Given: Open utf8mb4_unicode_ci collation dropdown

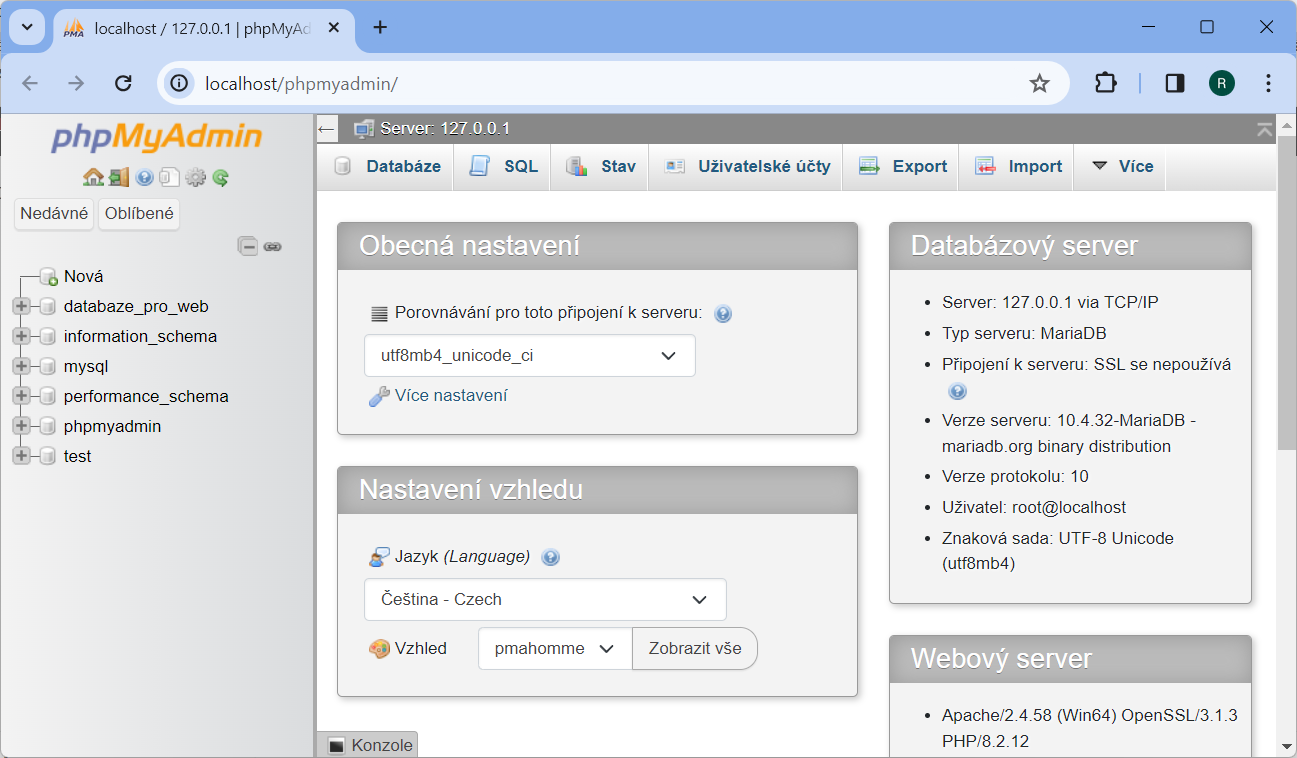Looking at the screenshot, I should click(530, 355).
